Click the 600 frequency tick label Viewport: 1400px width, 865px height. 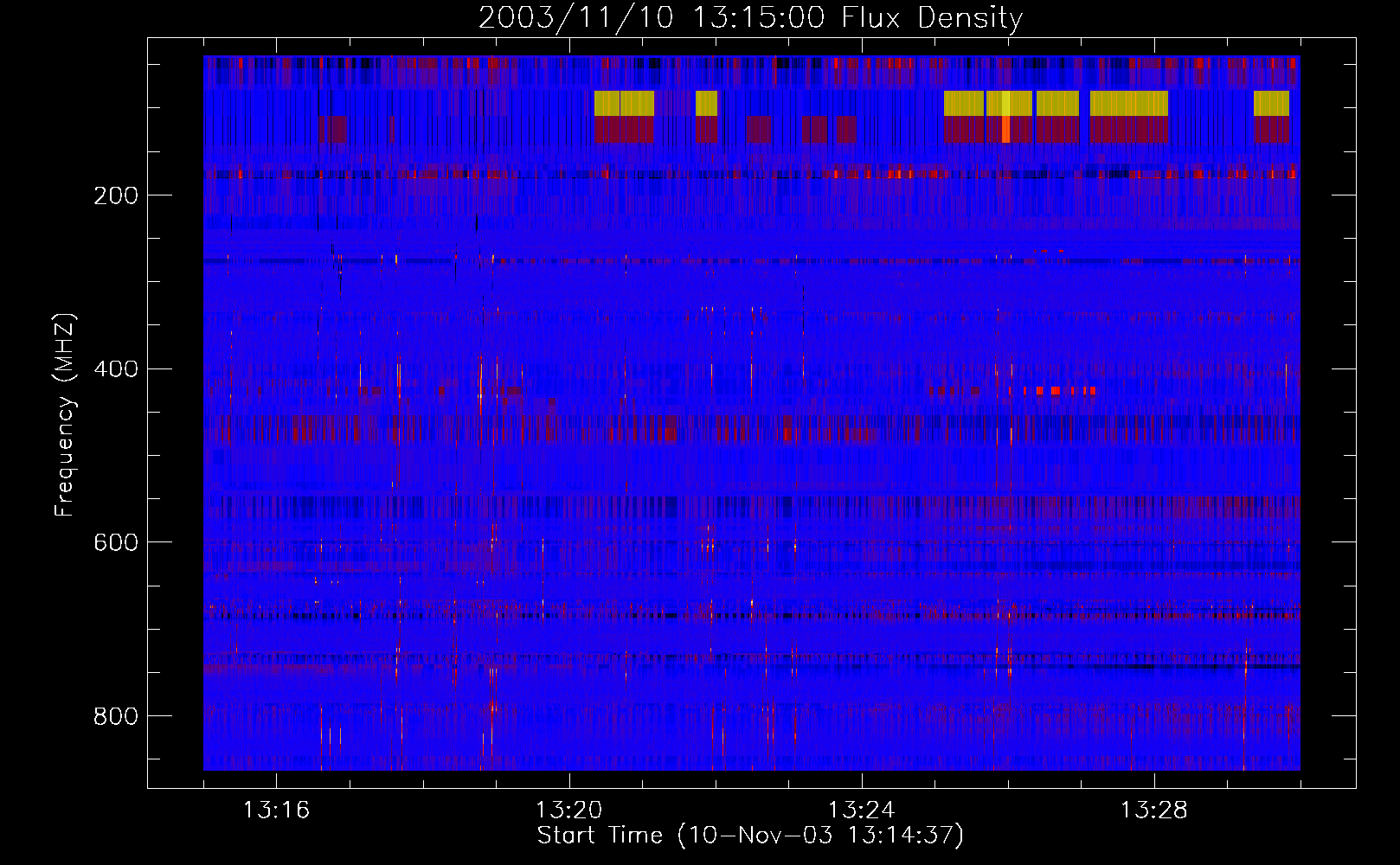[x=116, y=542]
